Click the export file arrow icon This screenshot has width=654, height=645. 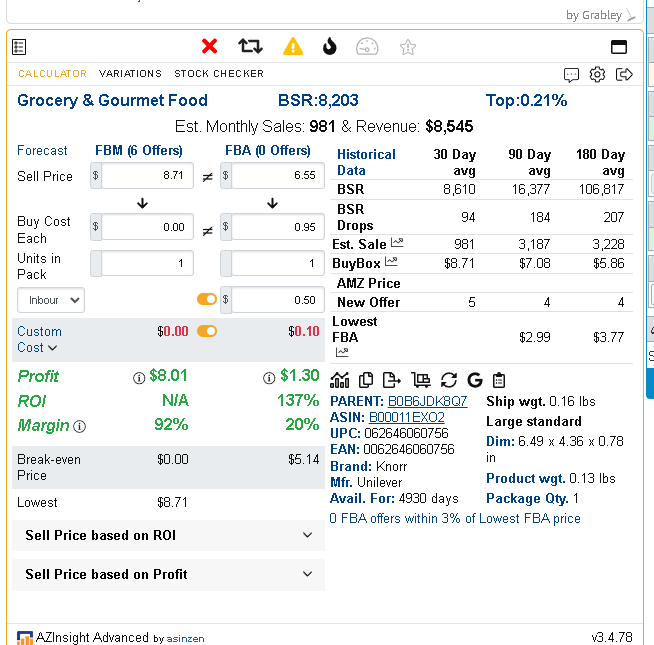[392, 380]
